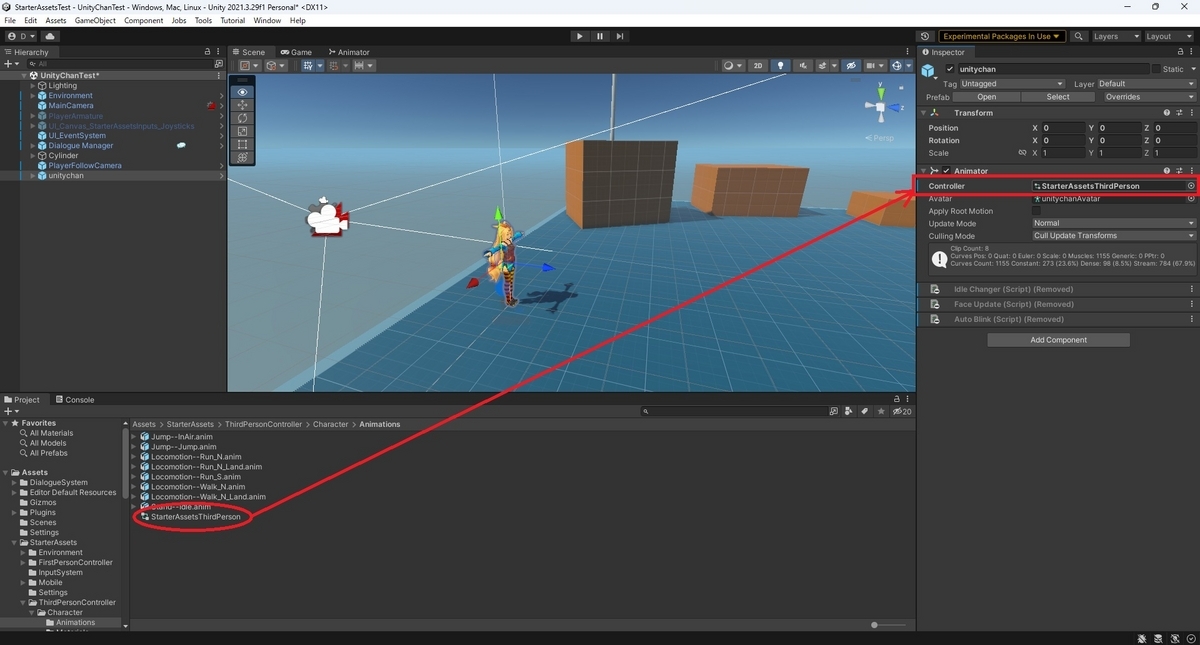Select the Transform tool in Scene tools overlay
The image size is (1200, 645).
click(x=242, y=157)
